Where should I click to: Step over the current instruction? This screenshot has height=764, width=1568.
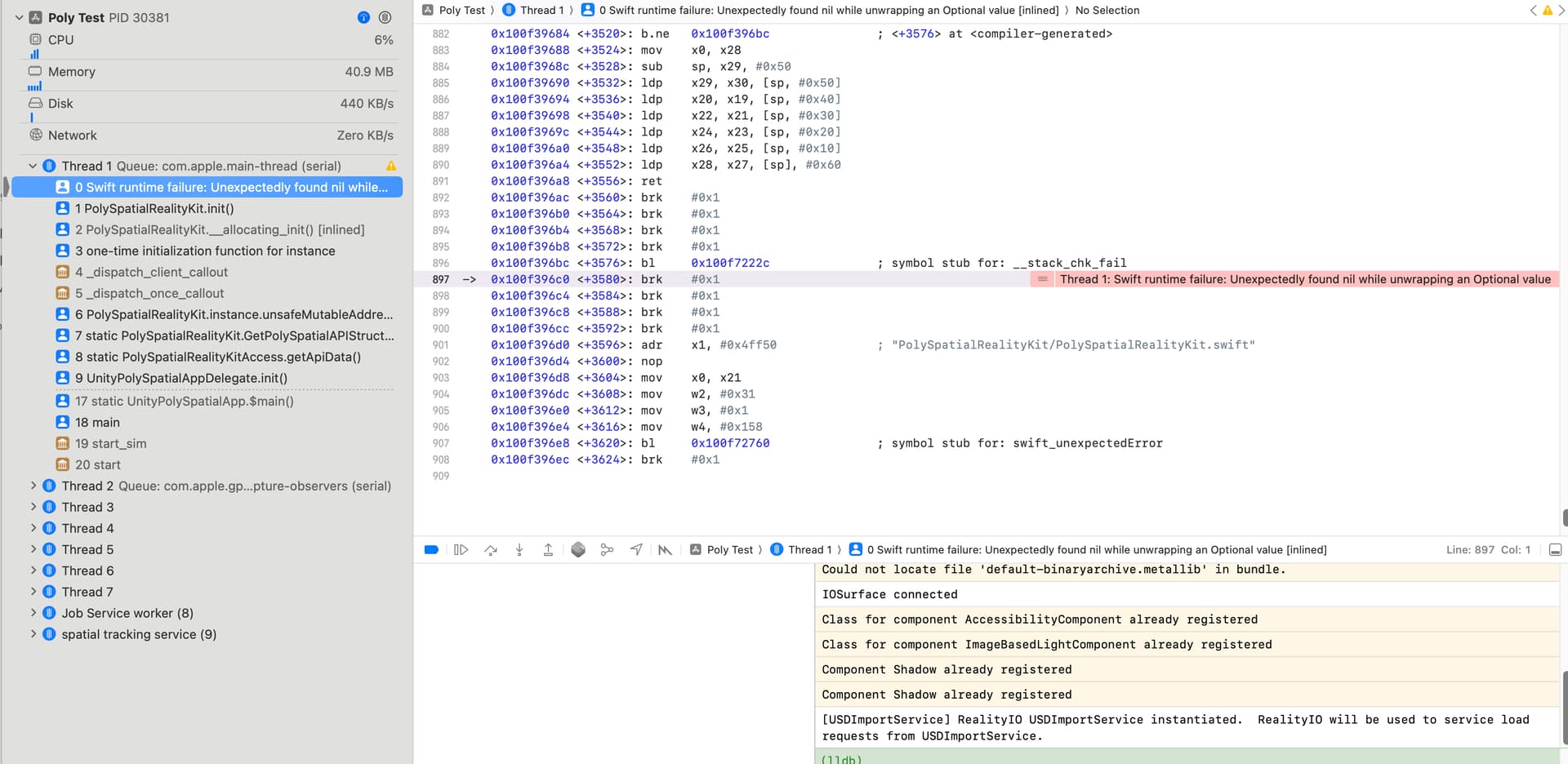pyautogui.click(x=490, y=549)
